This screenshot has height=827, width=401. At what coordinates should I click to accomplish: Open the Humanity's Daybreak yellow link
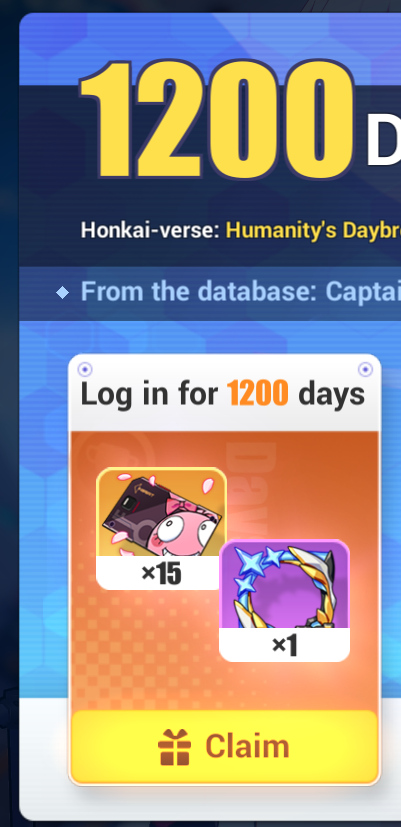(x=313, y=230)
